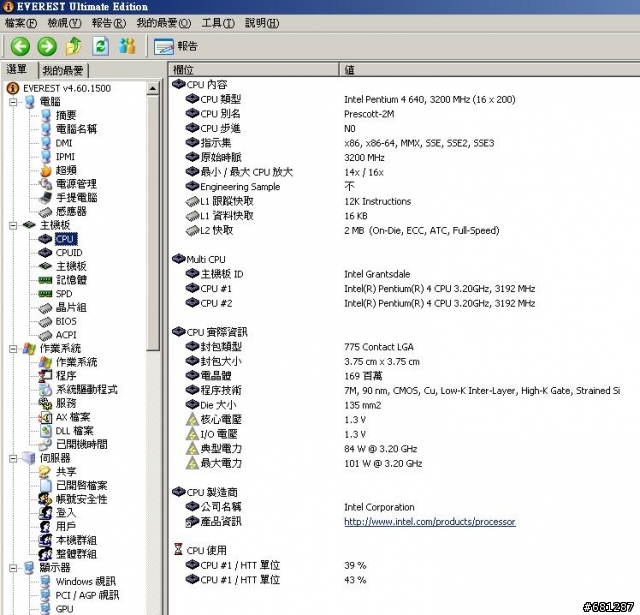Viewport: 640px width, 615px height.
Task: Select 摘要 in the tree
Action: click(x=66, y=115)
